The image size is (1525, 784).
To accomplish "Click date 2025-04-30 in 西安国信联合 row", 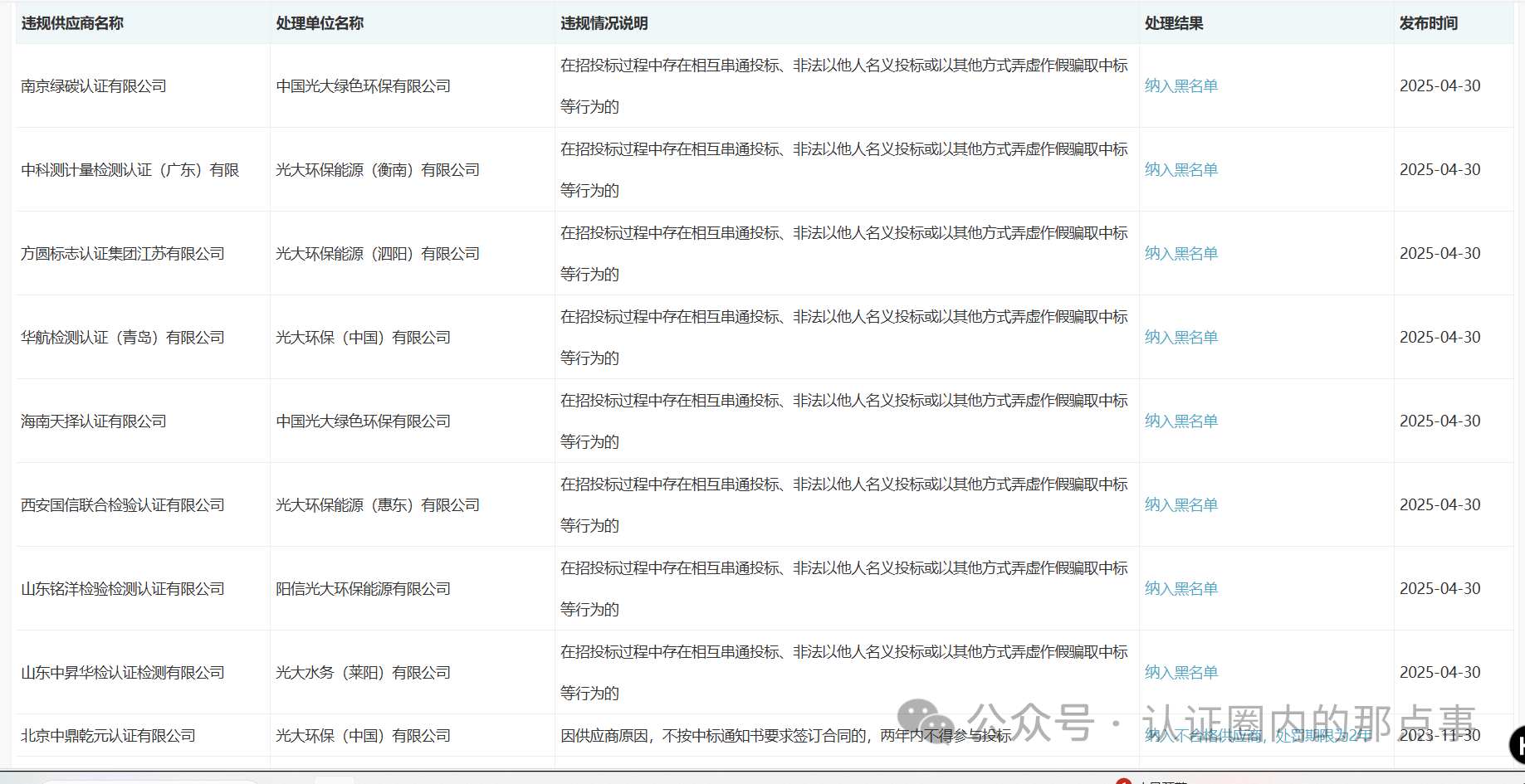I will click(x=1440, y=504).
